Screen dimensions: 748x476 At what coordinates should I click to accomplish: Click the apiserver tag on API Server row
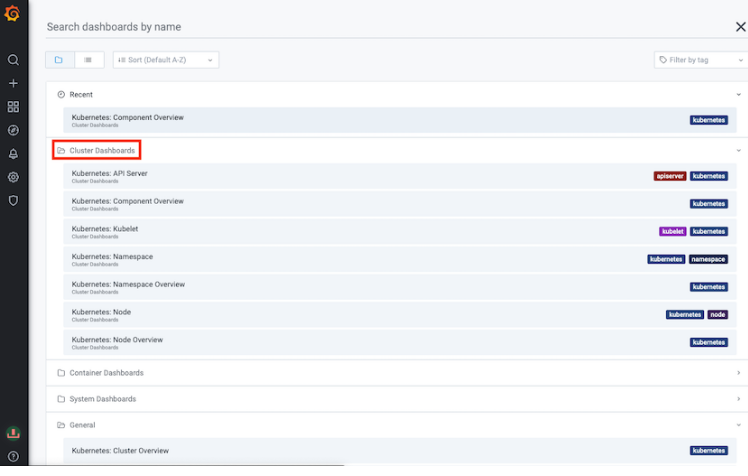coord(670,176)
